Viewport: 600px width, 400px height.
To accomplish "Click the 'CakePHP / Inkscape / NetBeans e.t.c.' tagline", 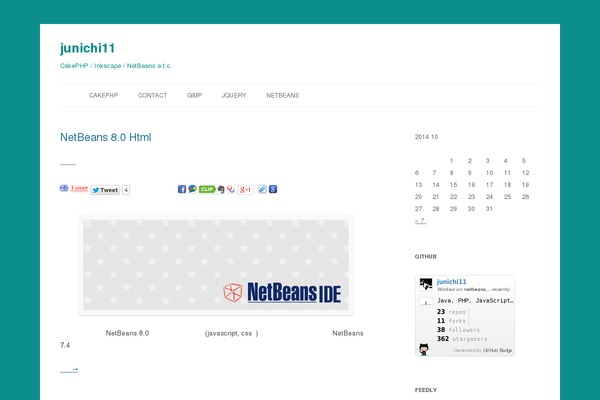I will pos(116,66).
